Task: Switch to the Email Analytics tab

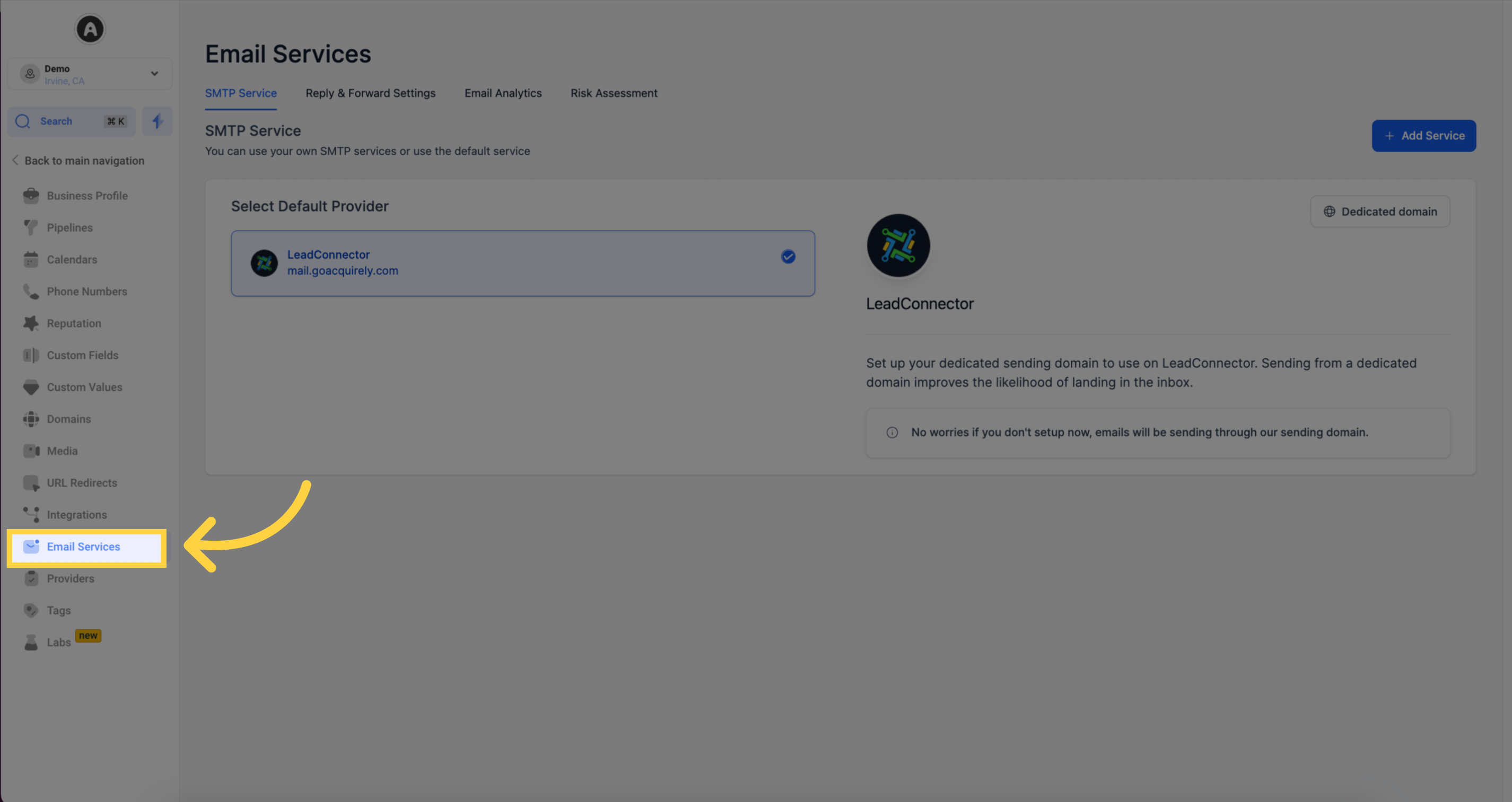Action: [503, 93]
